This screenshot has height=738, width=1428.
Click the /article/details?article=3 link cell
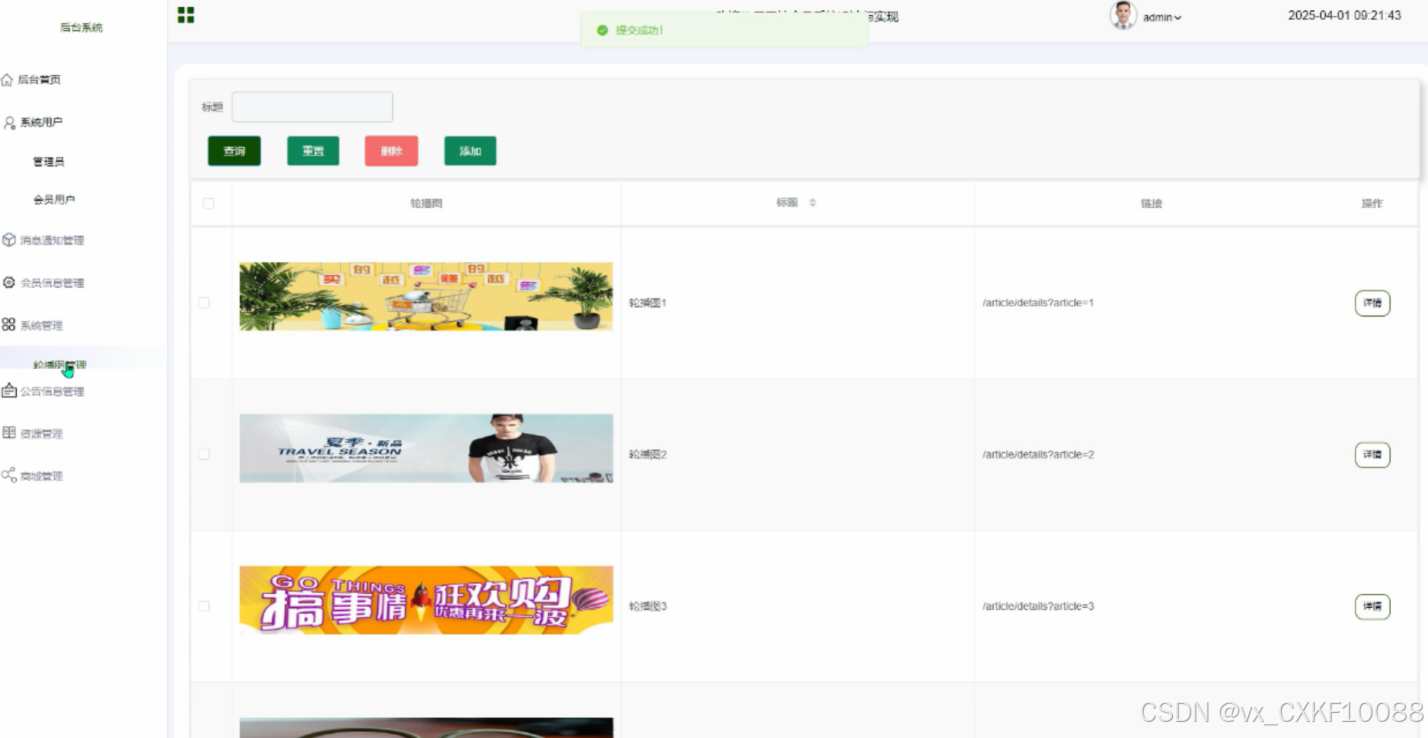coord(1038,606)
